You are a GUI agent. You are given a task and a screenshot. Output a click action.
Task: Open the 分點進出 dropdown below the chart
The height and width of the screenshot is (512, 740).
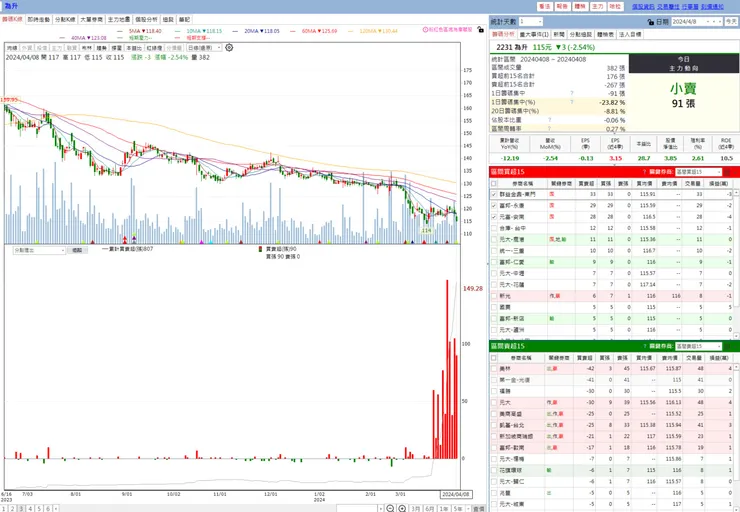(39, 251)
